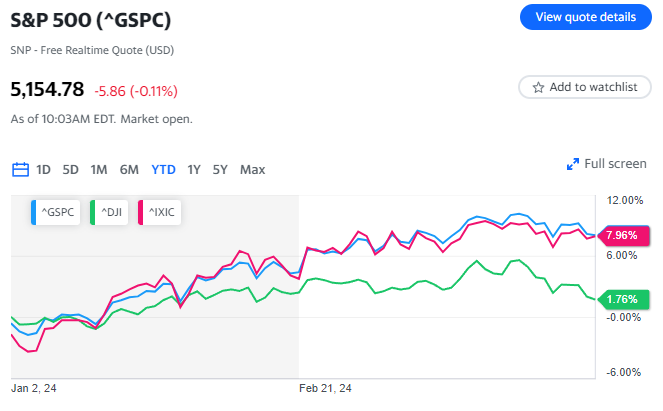Select the Max time range

click(x=252, y=169)
